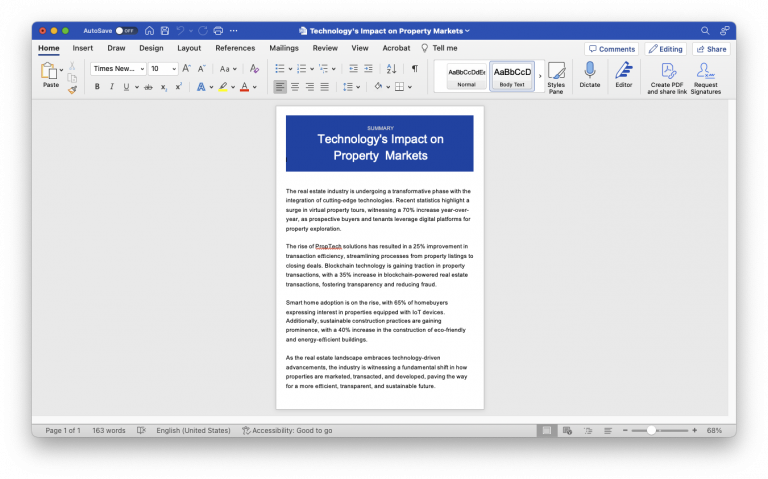768x479 pixels.
Task: Click the Clear Formatting icon
Action: coord(254,69)
